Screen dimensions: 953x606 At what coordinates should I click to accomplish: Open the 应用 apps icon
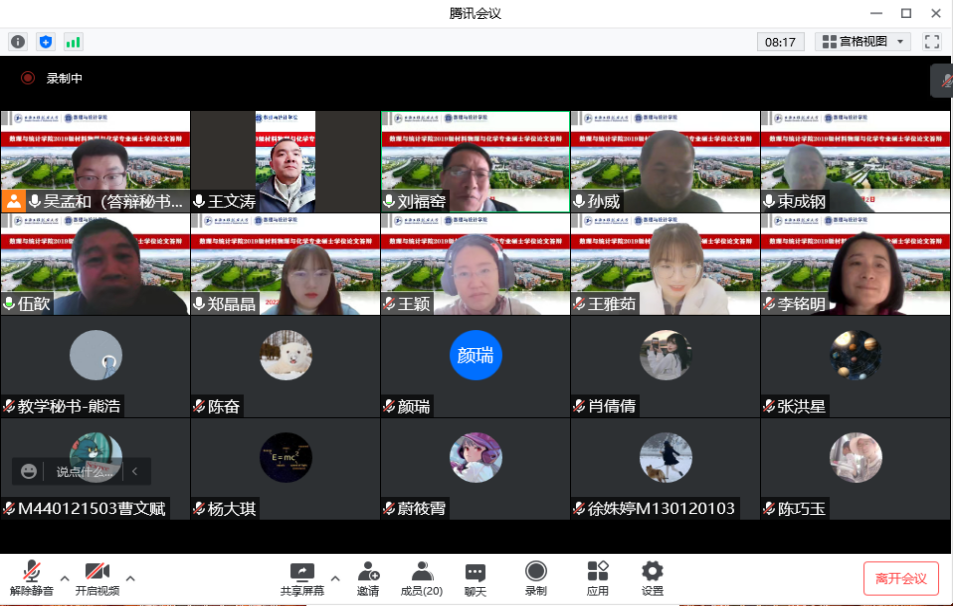[597, 578]
